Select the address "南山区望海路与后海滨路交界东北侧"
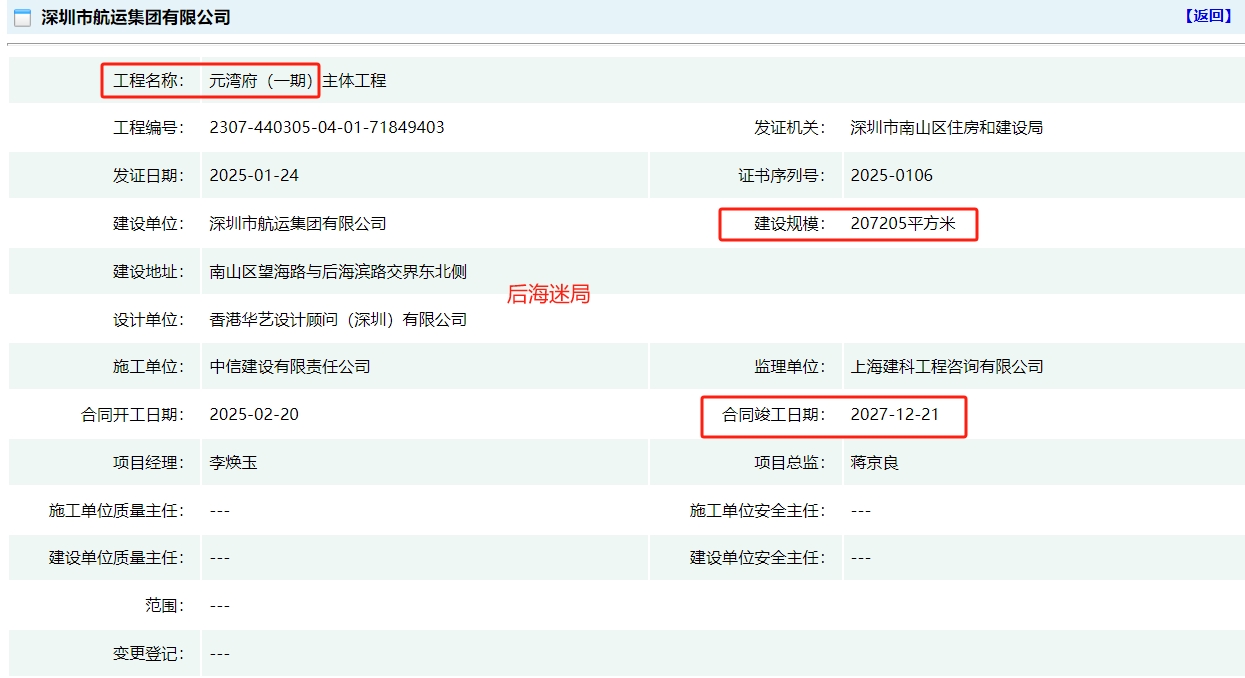Viewport: 1245px width, 678px height. [338, 272]
